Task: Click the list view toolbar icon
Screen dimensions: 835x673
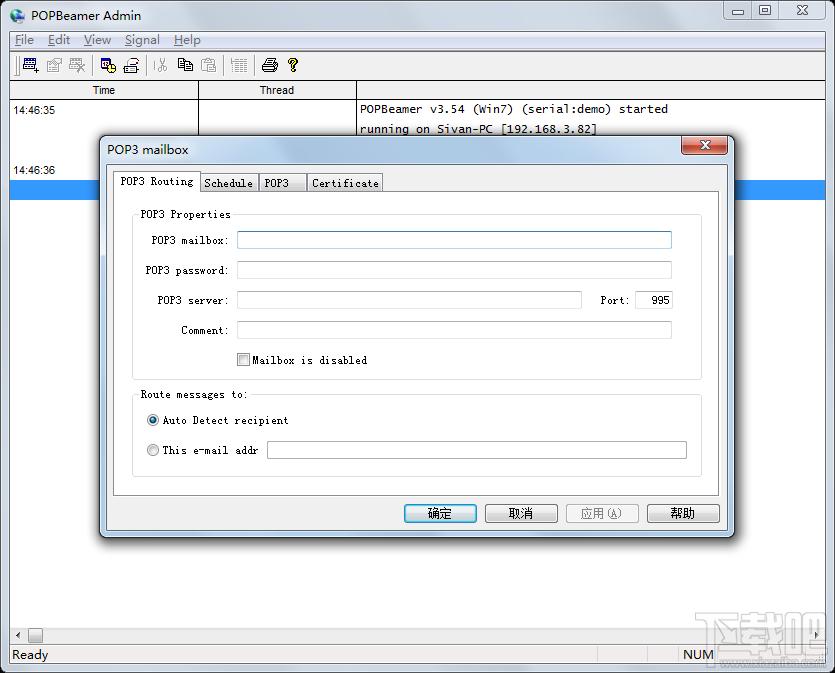Action: point(239,65)
